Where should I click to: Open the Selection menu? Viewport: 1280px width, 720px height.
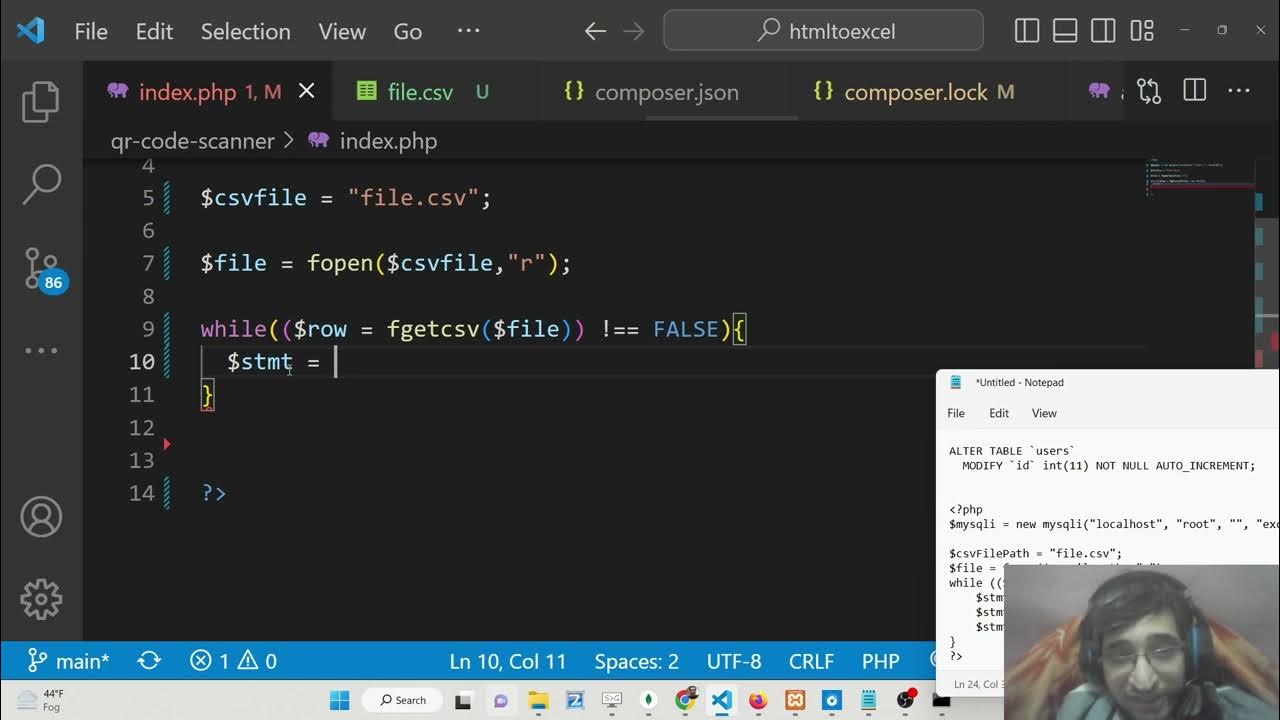(x=245, y=32)
